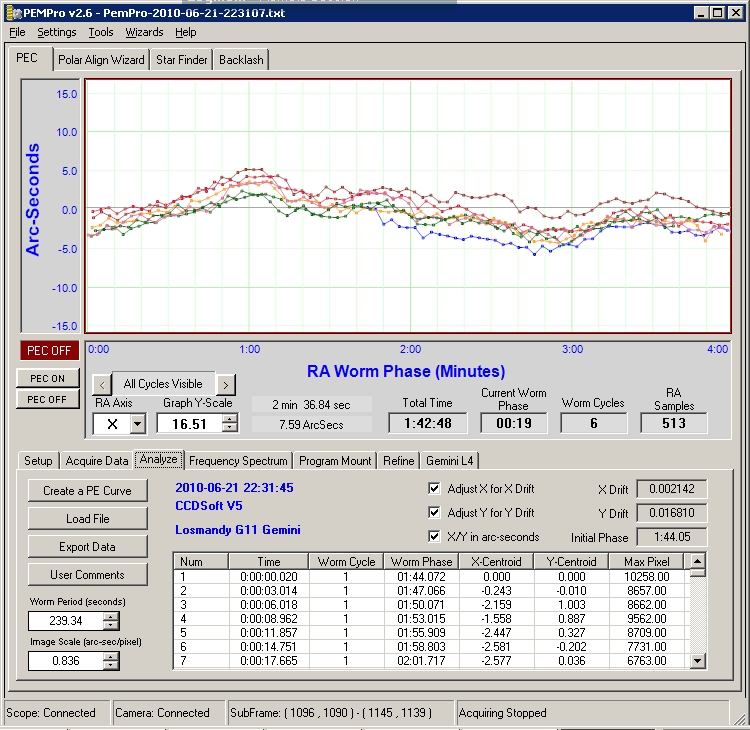Select table row with time 0:00:00.020
This screenshot has height=730, width=750.
pyautogui.click(x=431, y=577)
